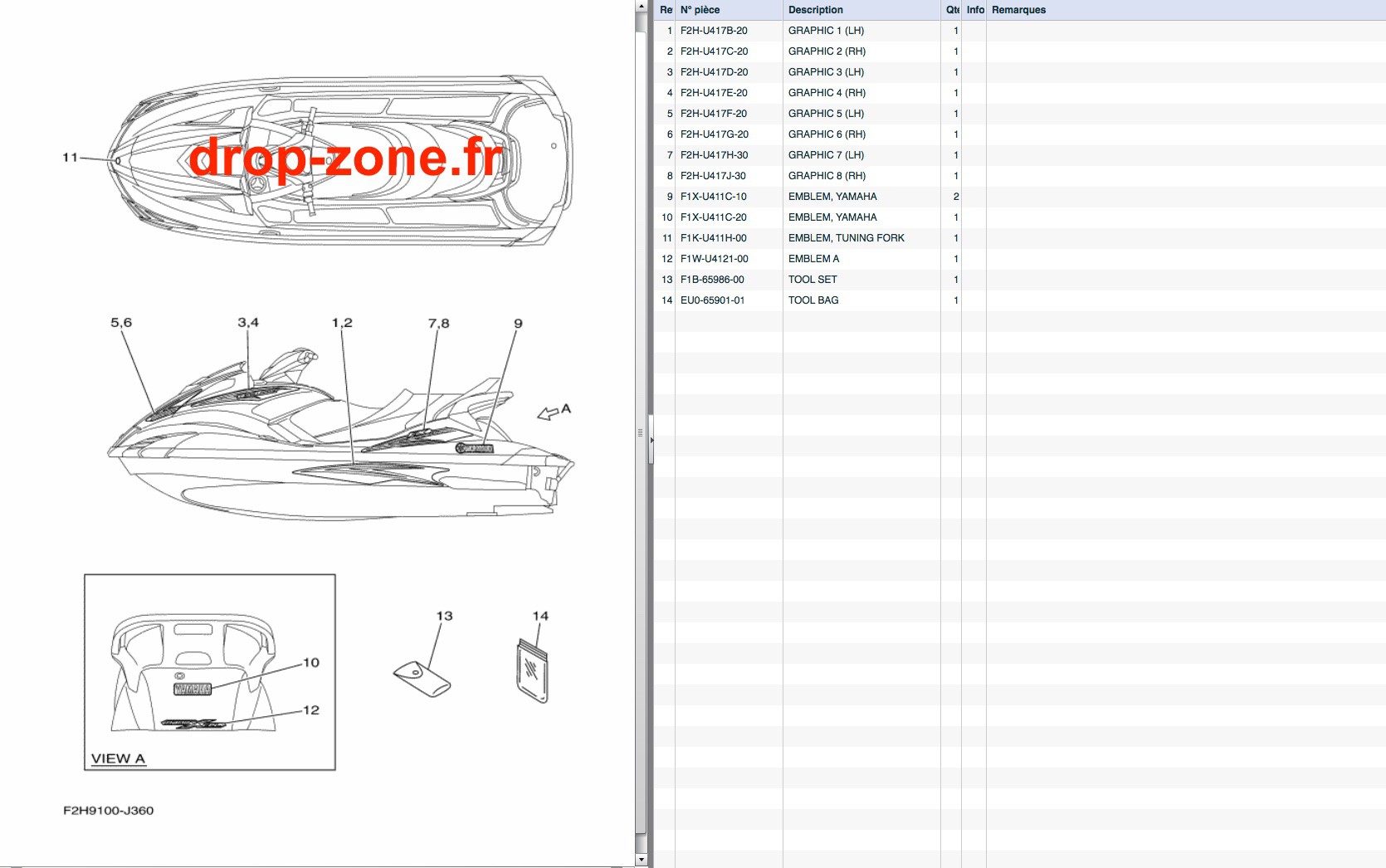
Task: Click the Remarques column header
Action: 1186,10
